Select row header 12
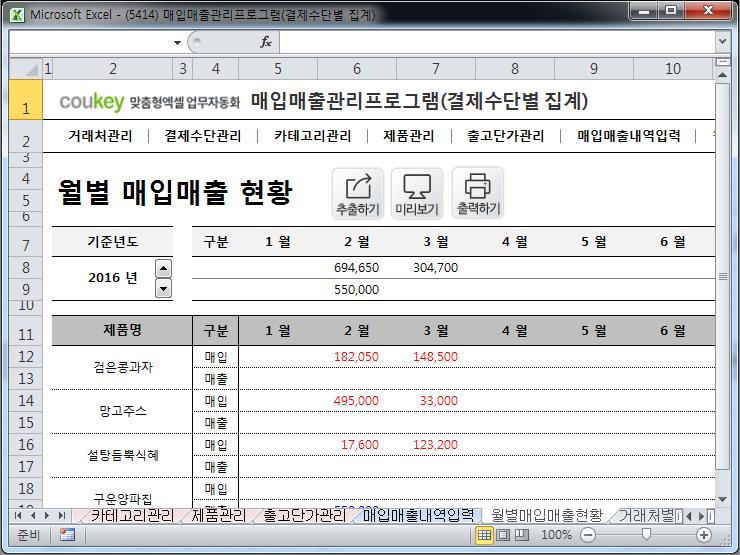 (x=26, y=357)
